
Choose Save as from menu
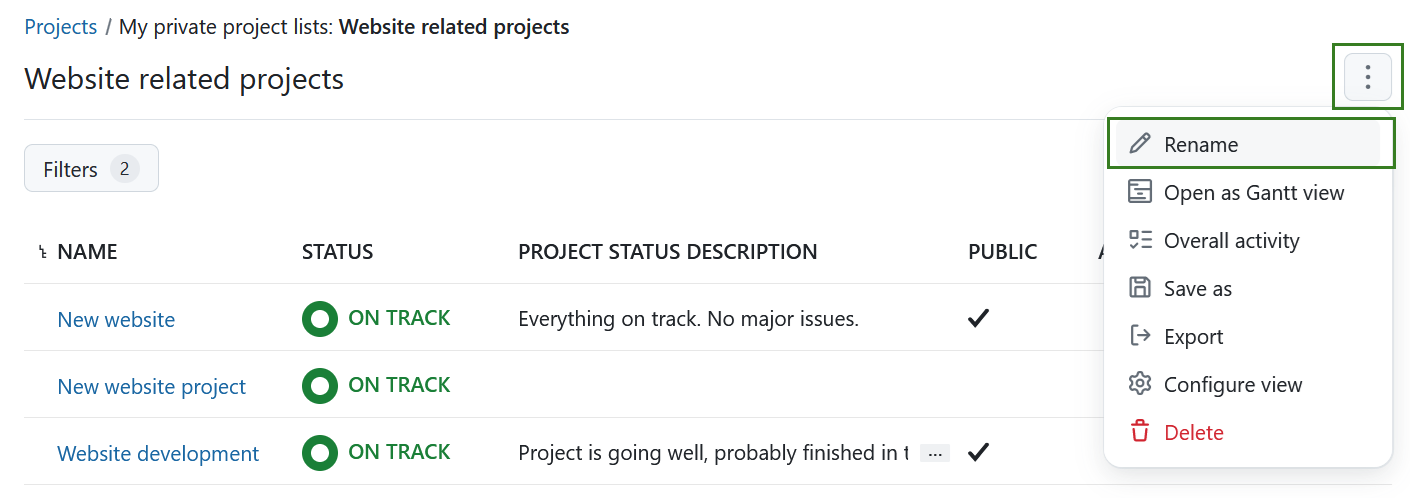point(1198,288)
